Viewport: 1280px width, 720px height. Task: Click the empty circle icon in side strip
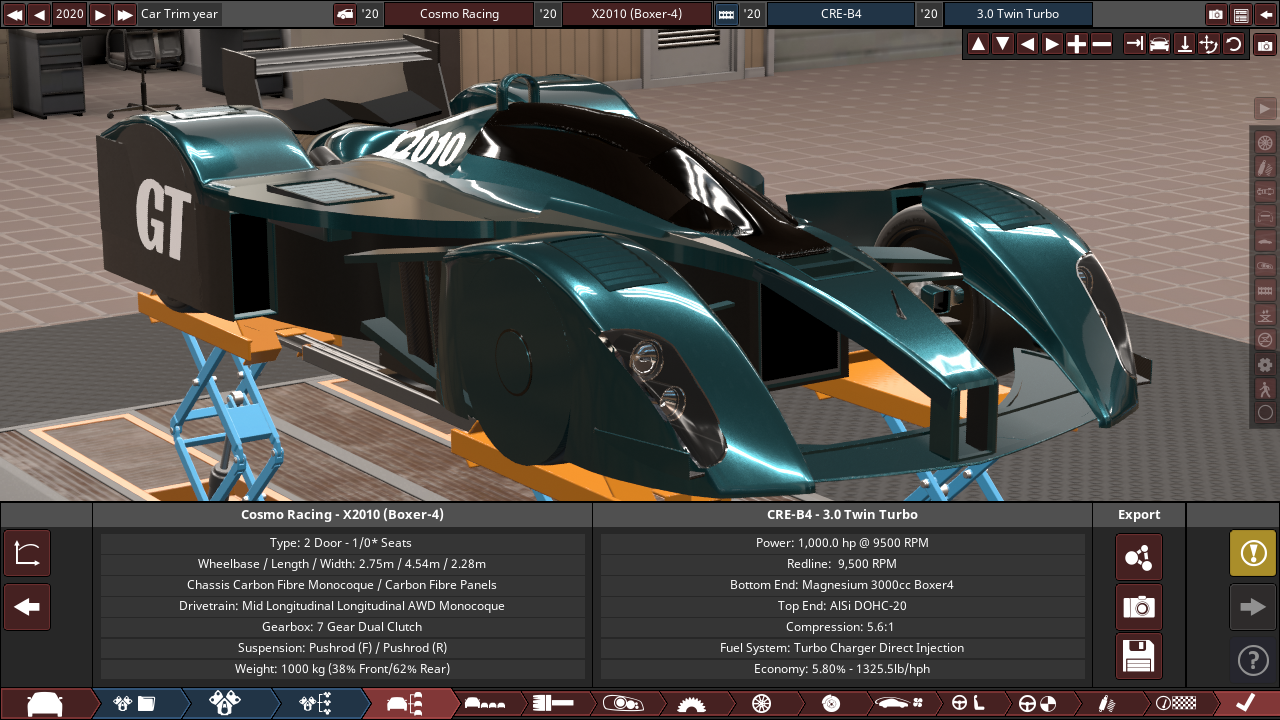point(1265,412)
